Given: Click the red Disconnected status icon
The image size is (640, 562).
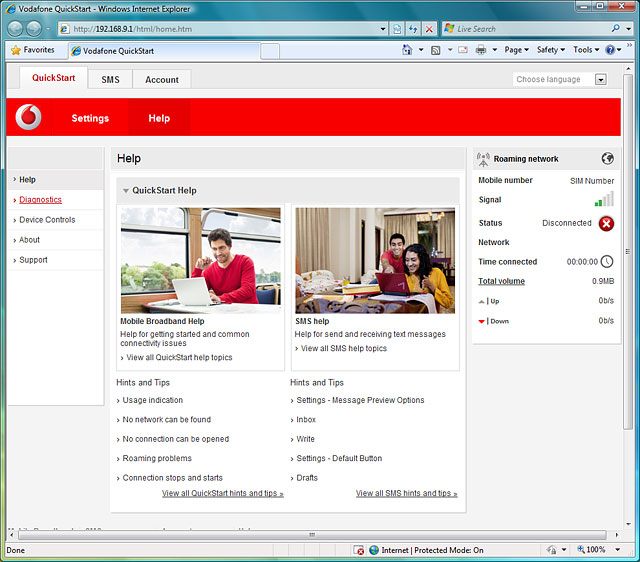Looking at the screenshot, I should [606, 223].
